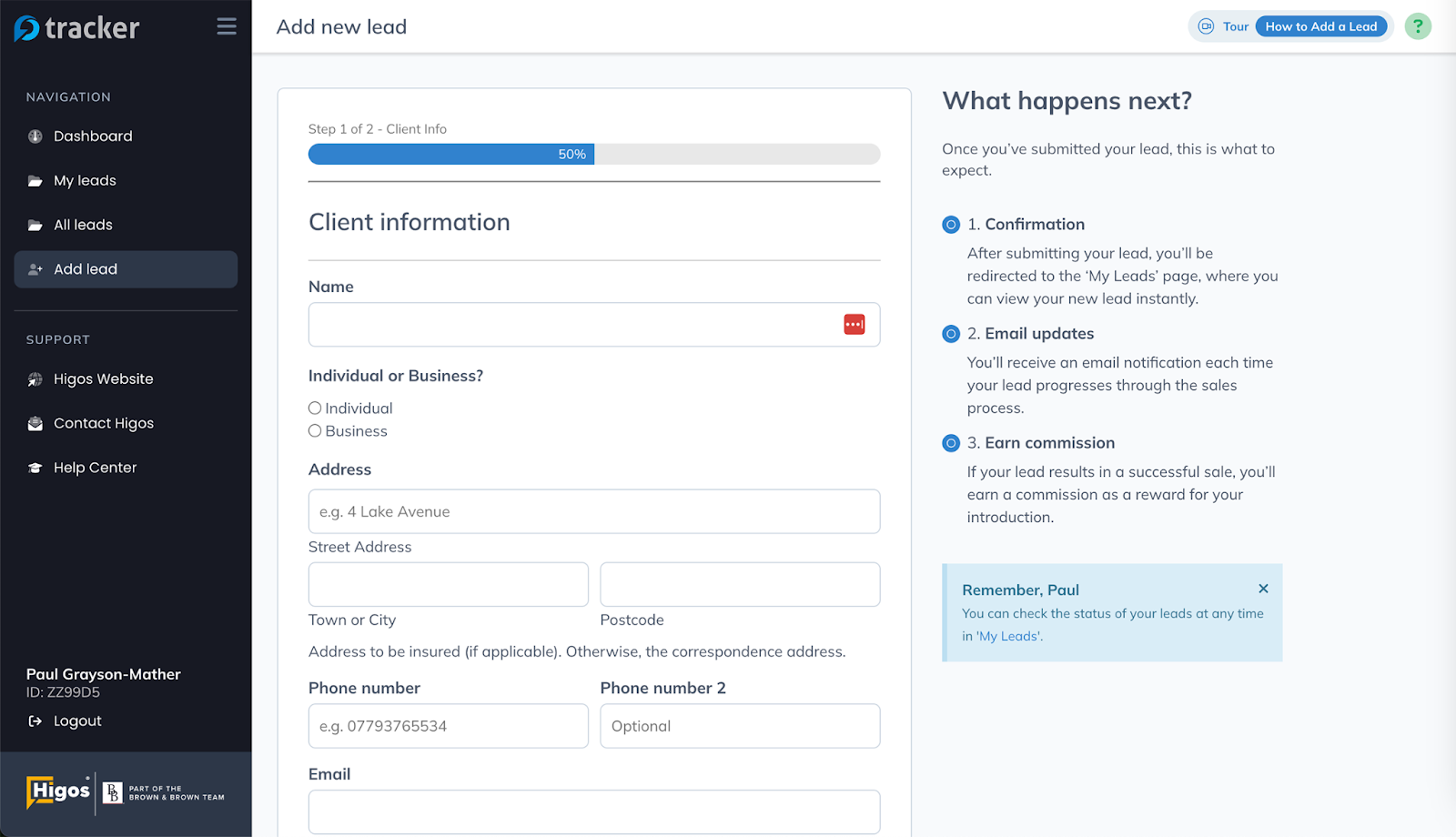This screenshot has height=837, width=1456.
Task: Click the red ellipsis icon in Name field
Action: (854, 324)
